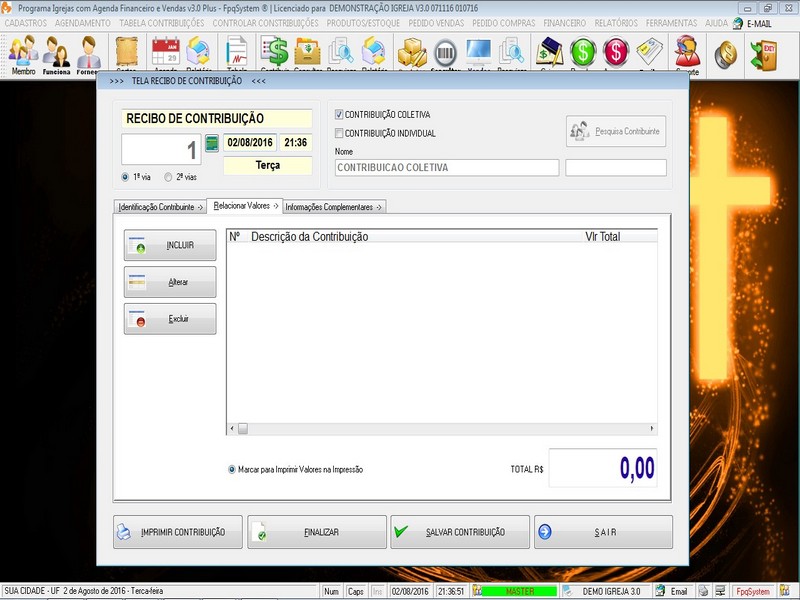
Task: Open the Contribuir green dollar icon
Action: pyautogui.click(x=275, y=53)
